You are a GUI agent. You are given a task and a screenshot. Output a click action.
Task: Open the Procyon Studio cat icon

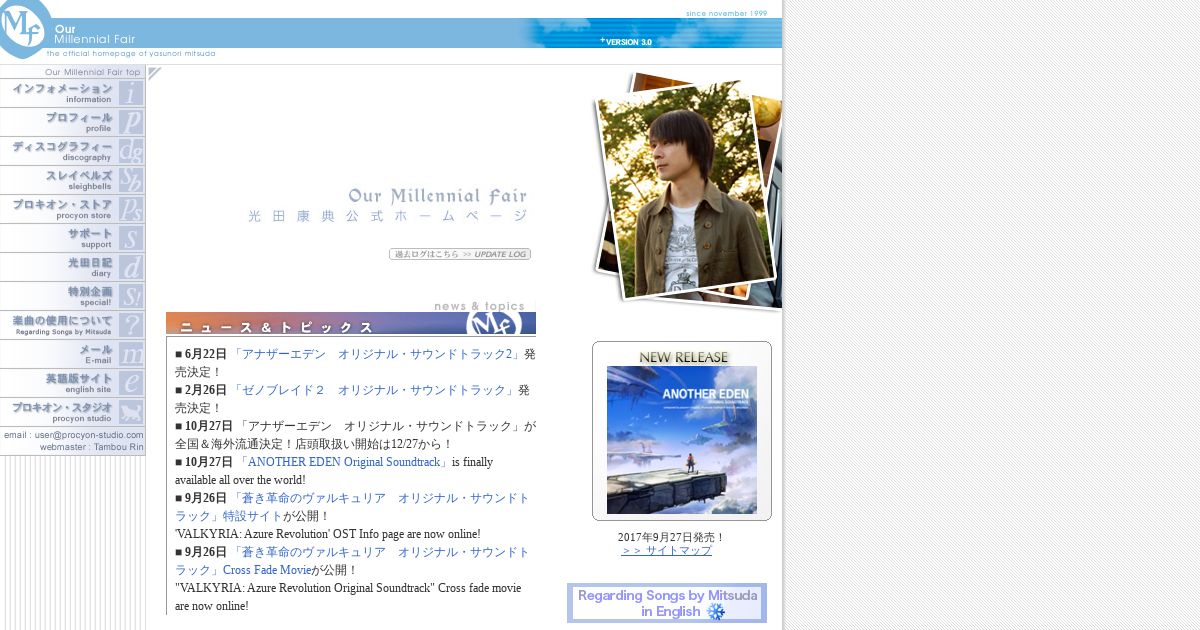click(131, 412)
